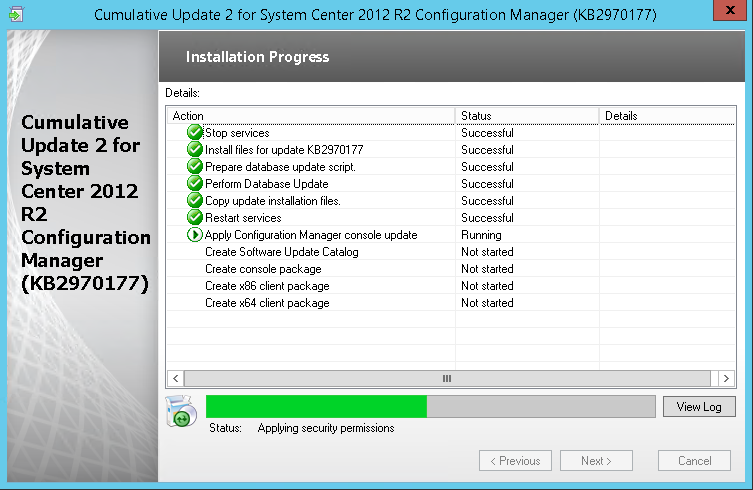Click running arrow icon beside Apply Configuration Manager console update

point(194,234)
